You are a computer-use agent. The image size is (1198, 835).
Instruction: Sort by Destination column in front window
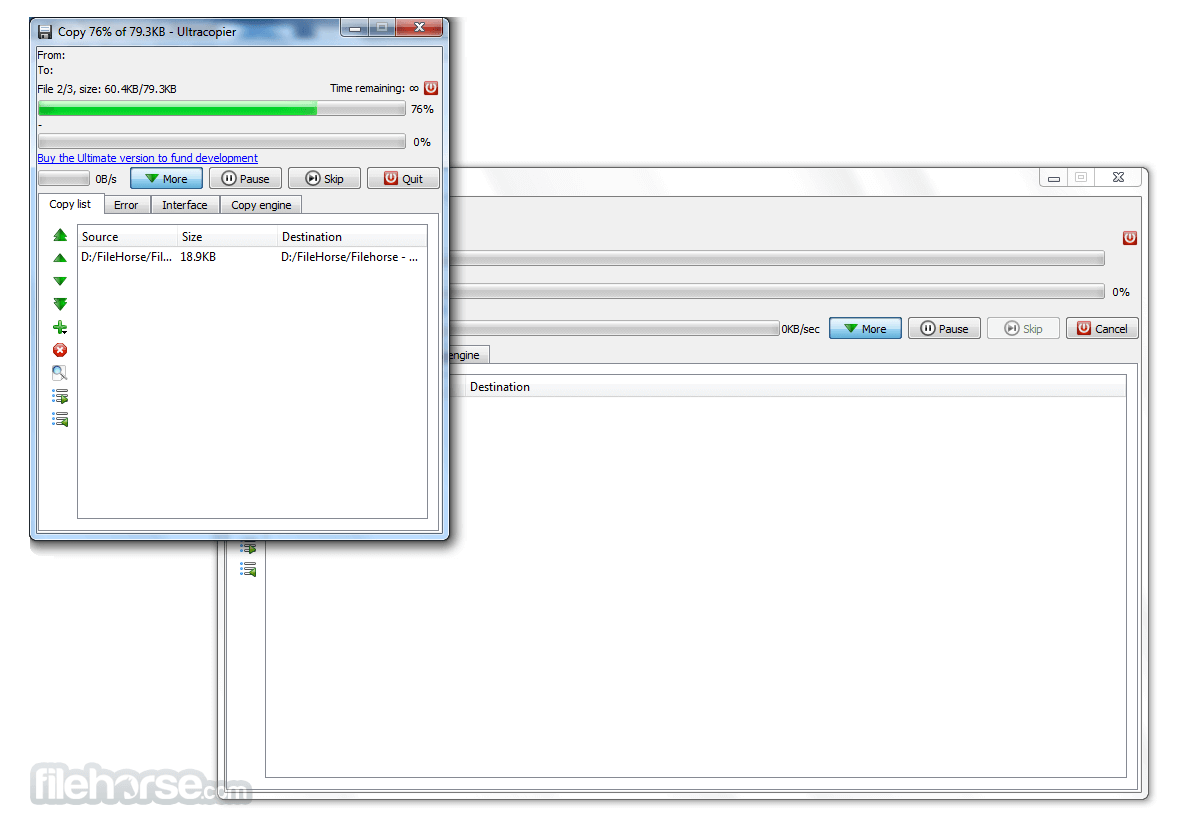(x=352, y=237)
